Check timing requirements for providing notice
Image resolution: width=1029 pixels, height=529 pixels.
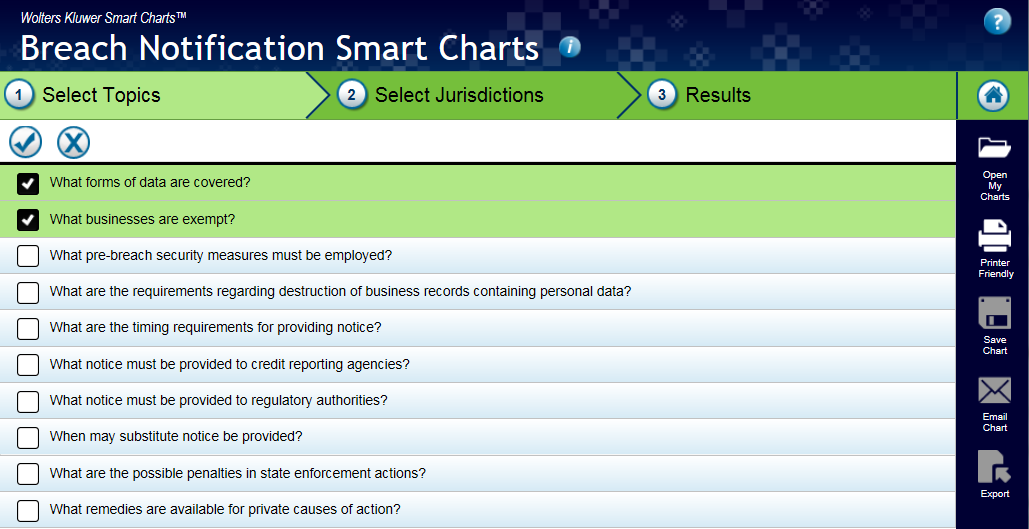tap(28, 328)
